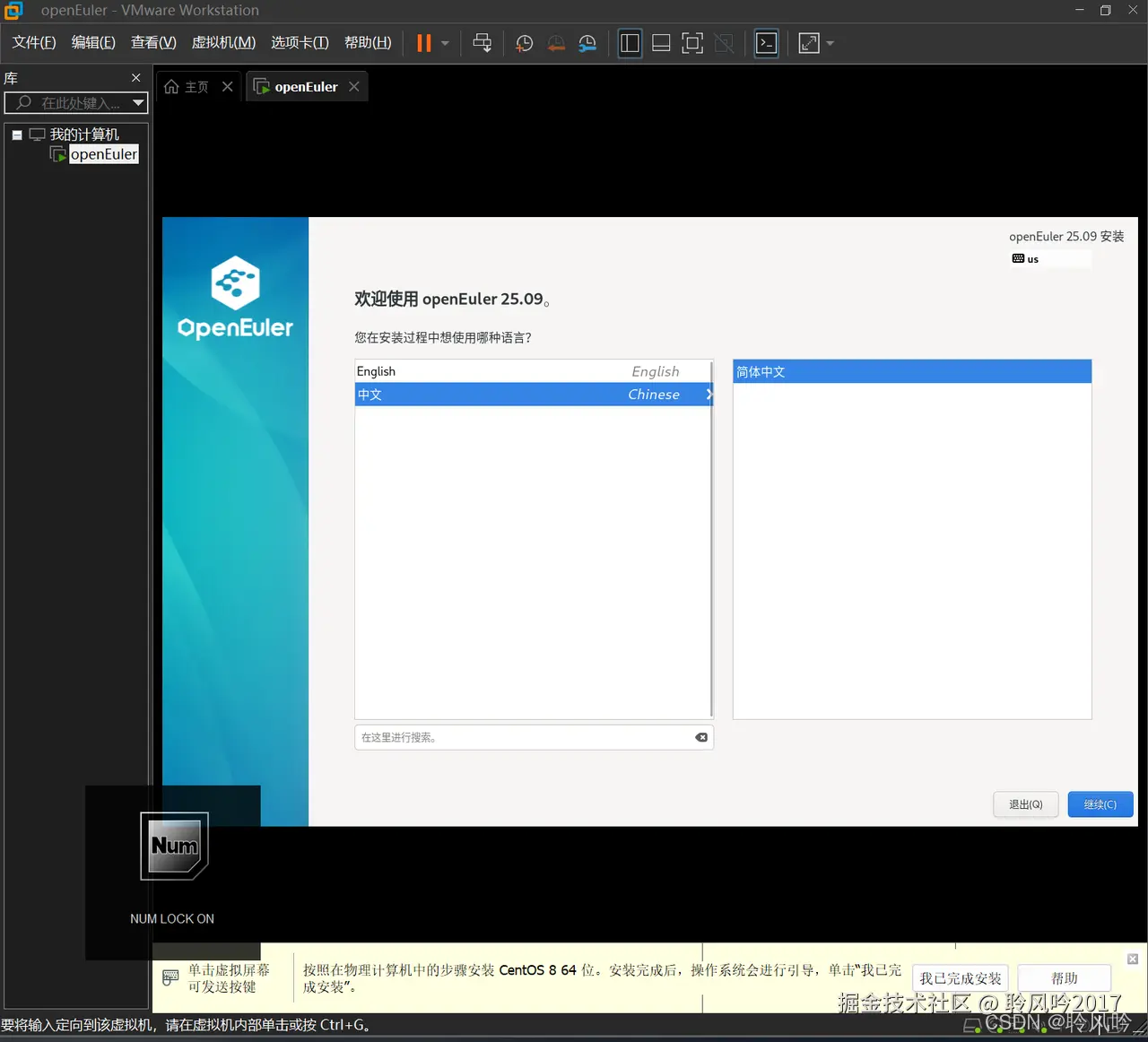
Task: Select 中文 Chinese in the language list
Action: [533, 395]
